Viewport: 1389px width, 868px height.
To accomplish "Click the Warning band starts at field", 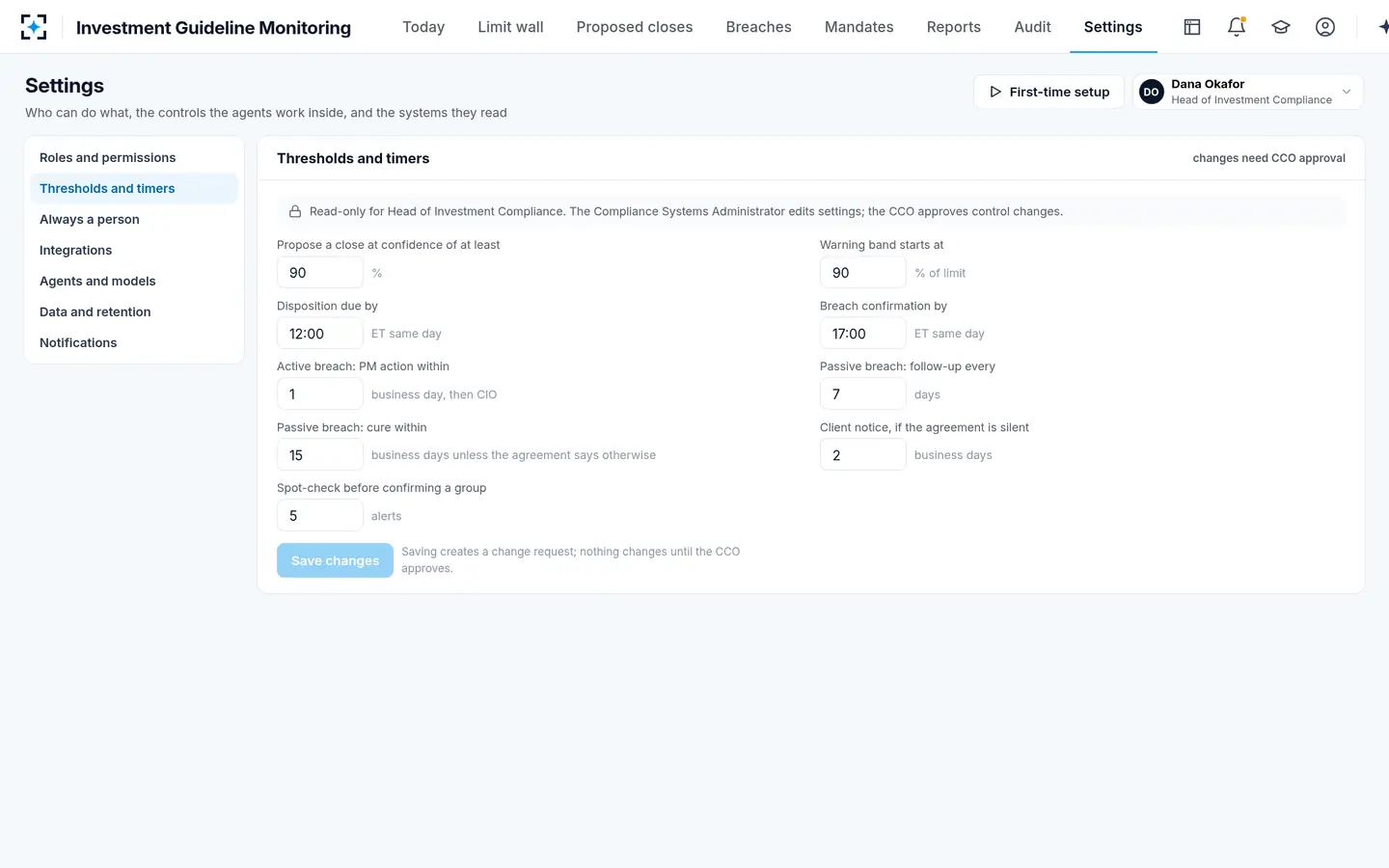I will [x=863, y=273].
